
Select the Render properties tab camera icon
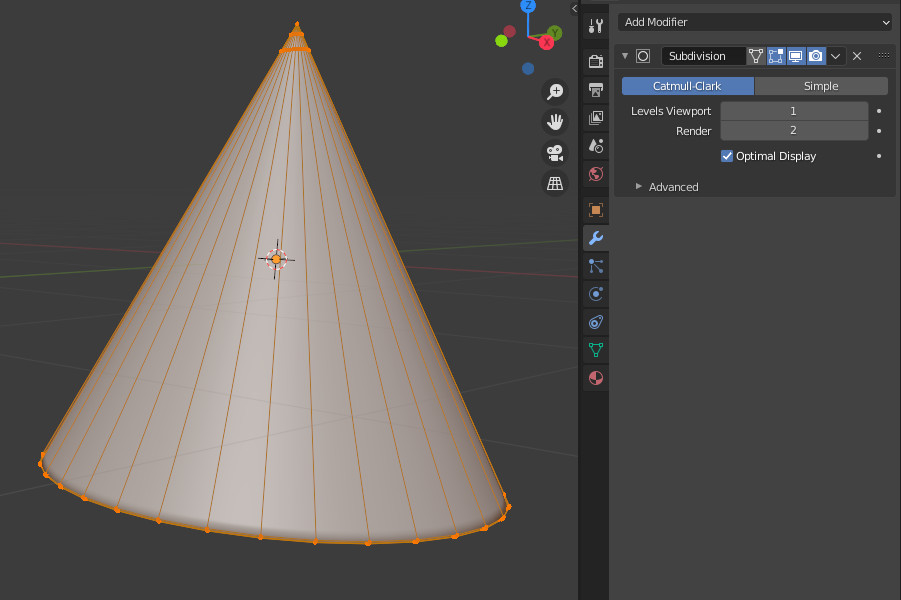[595, 60]
